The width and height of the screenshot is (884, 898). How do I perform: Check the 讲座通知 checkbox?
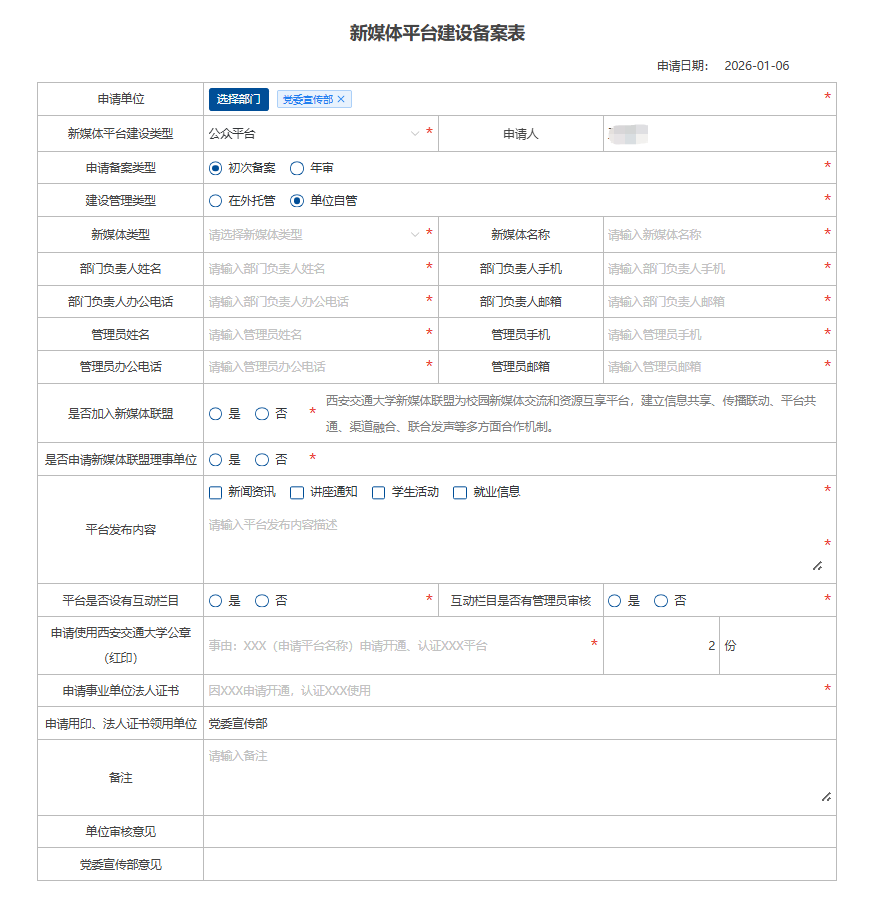point(297,493)
